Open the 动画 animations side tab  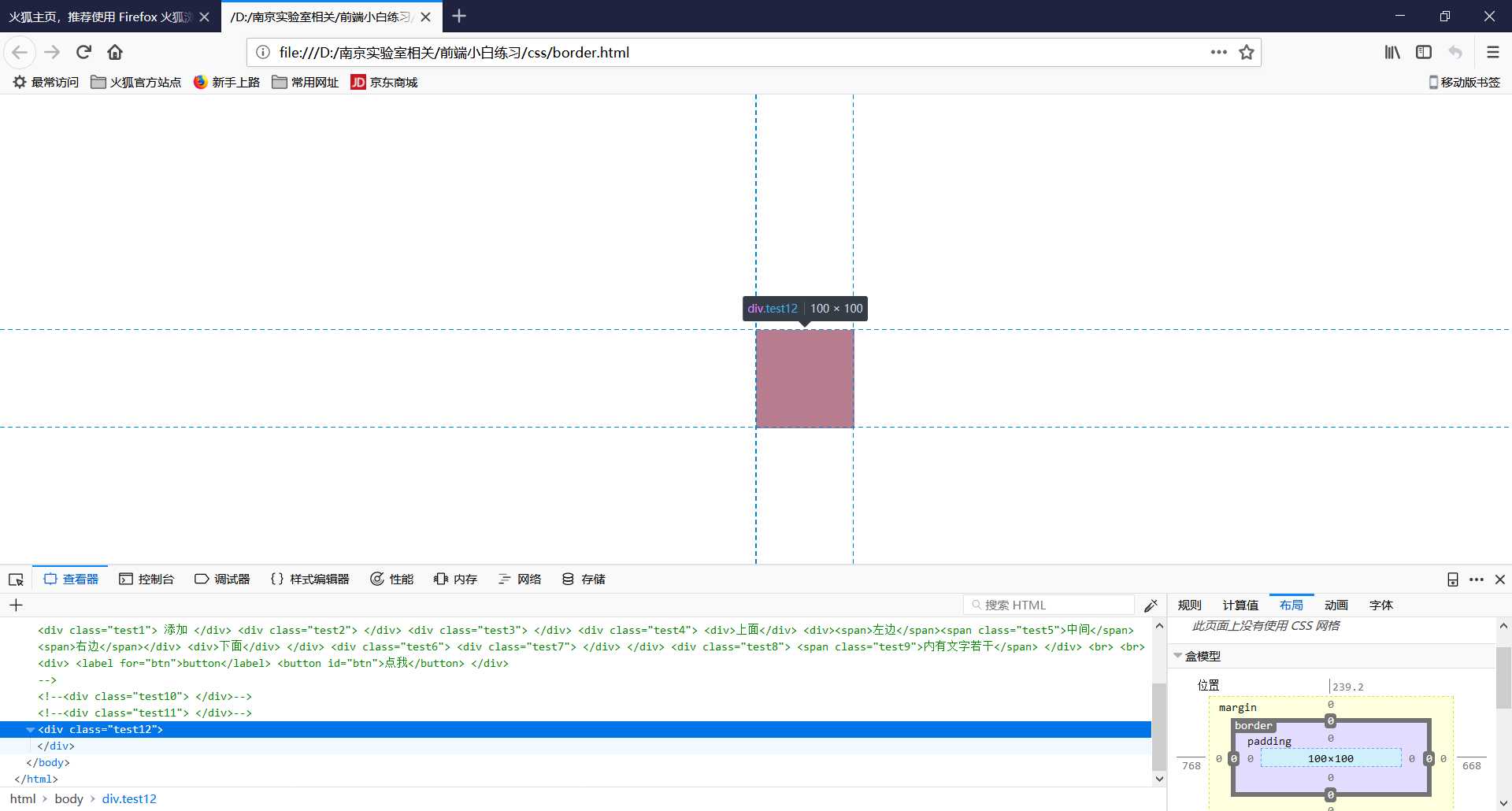click(x=1336, y=605)
